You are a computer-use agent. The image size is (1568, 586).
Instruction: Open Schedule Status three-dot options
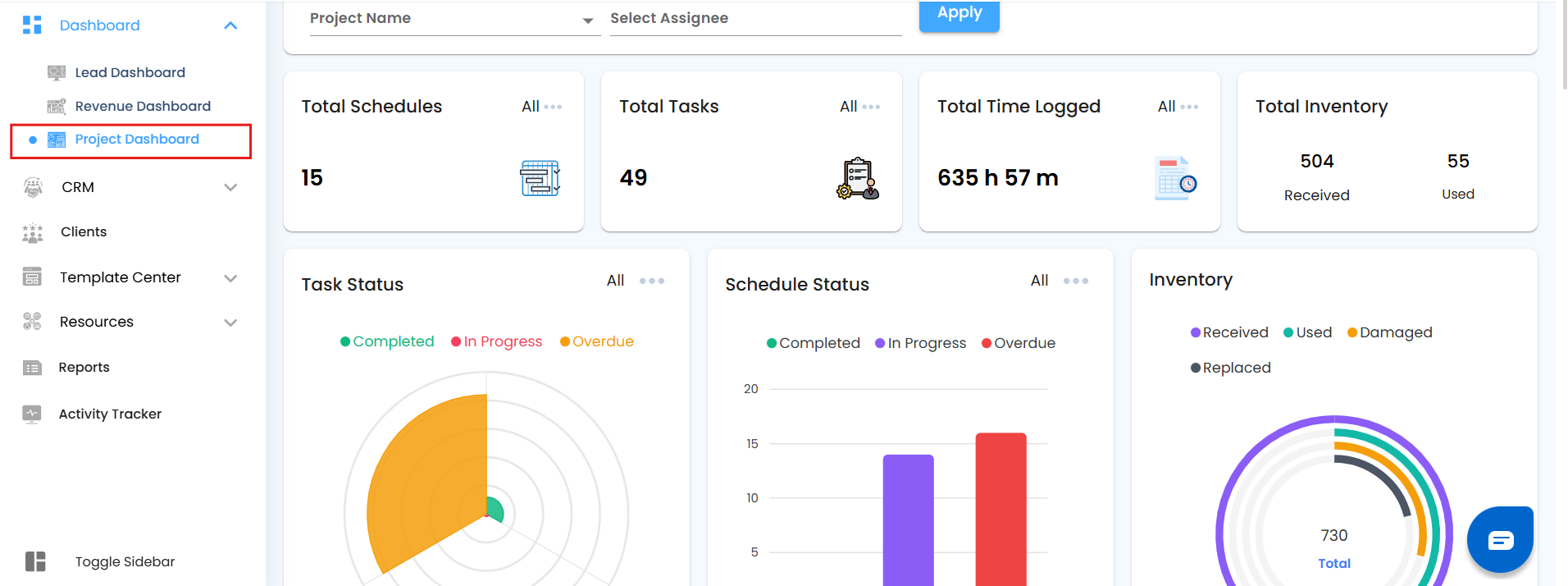click(1076, 281)
